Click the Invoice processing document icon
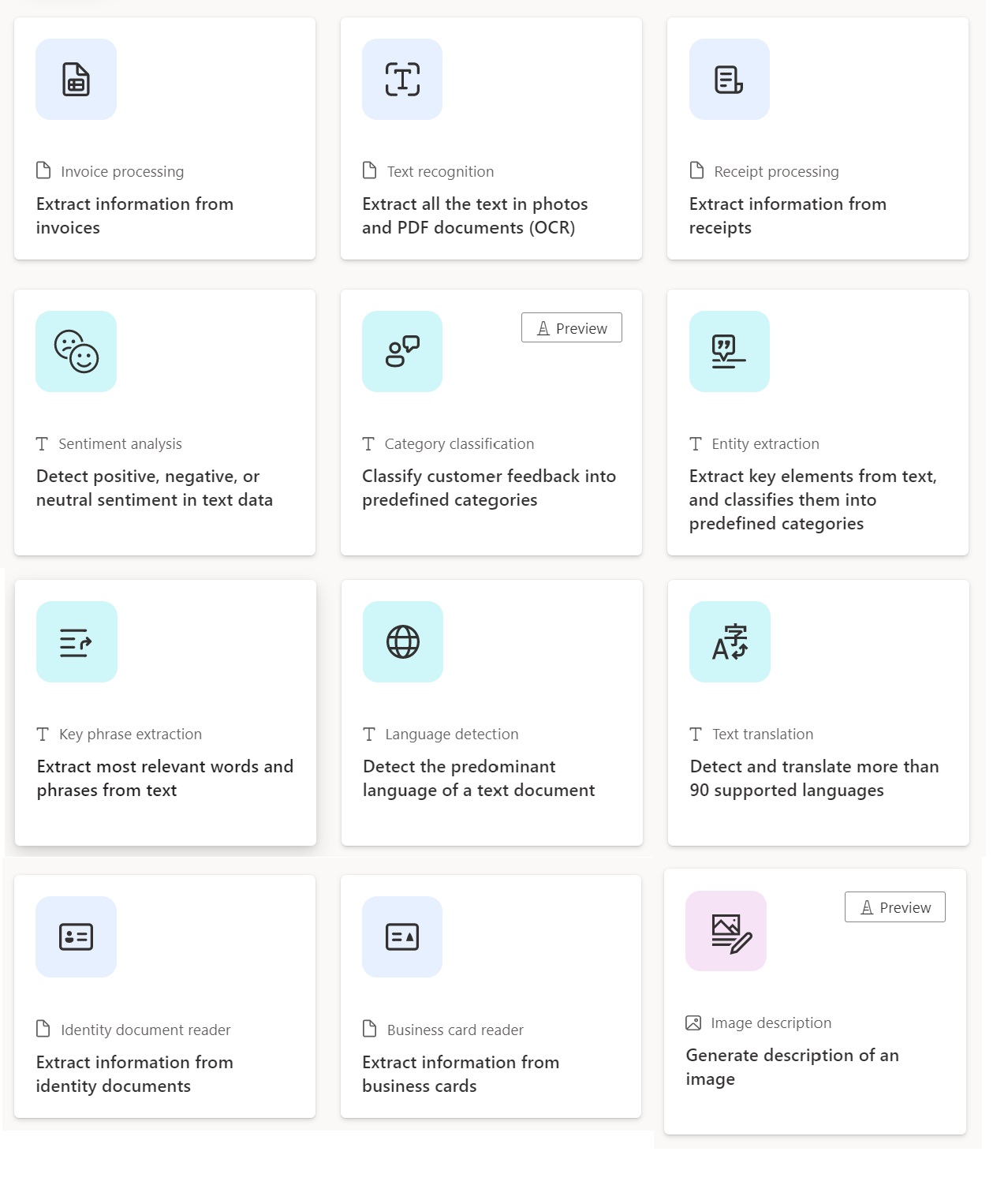The height and width of the screenshot is (1185, 1008). (76, 80)
